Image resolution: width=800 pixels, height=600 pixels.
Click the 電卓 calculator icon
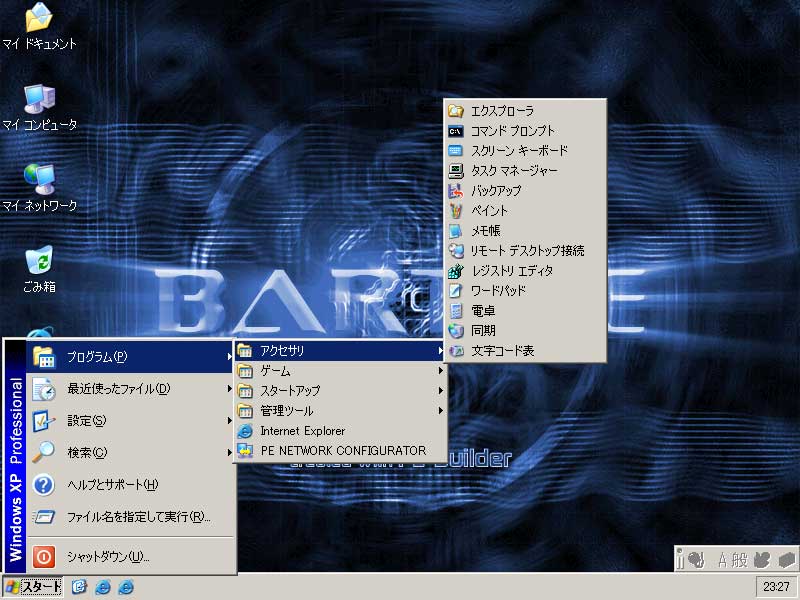point(456,311)
